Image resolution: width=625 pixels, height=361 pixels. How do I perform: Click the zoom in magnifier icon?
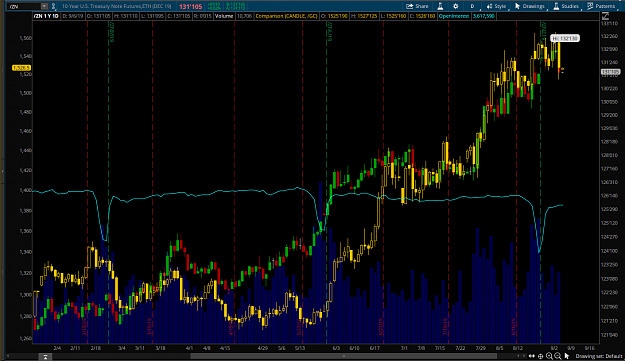tap(549, 356)
